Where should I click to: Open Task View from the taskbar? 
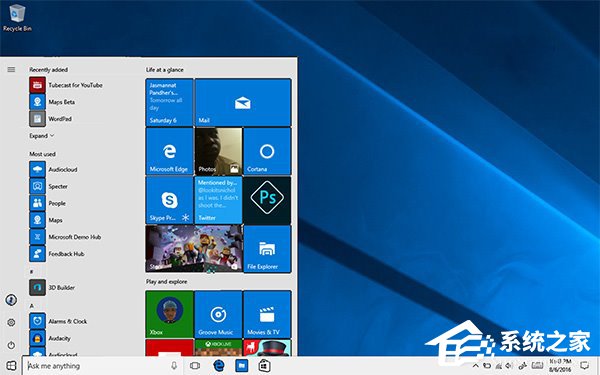coord(195,366)
